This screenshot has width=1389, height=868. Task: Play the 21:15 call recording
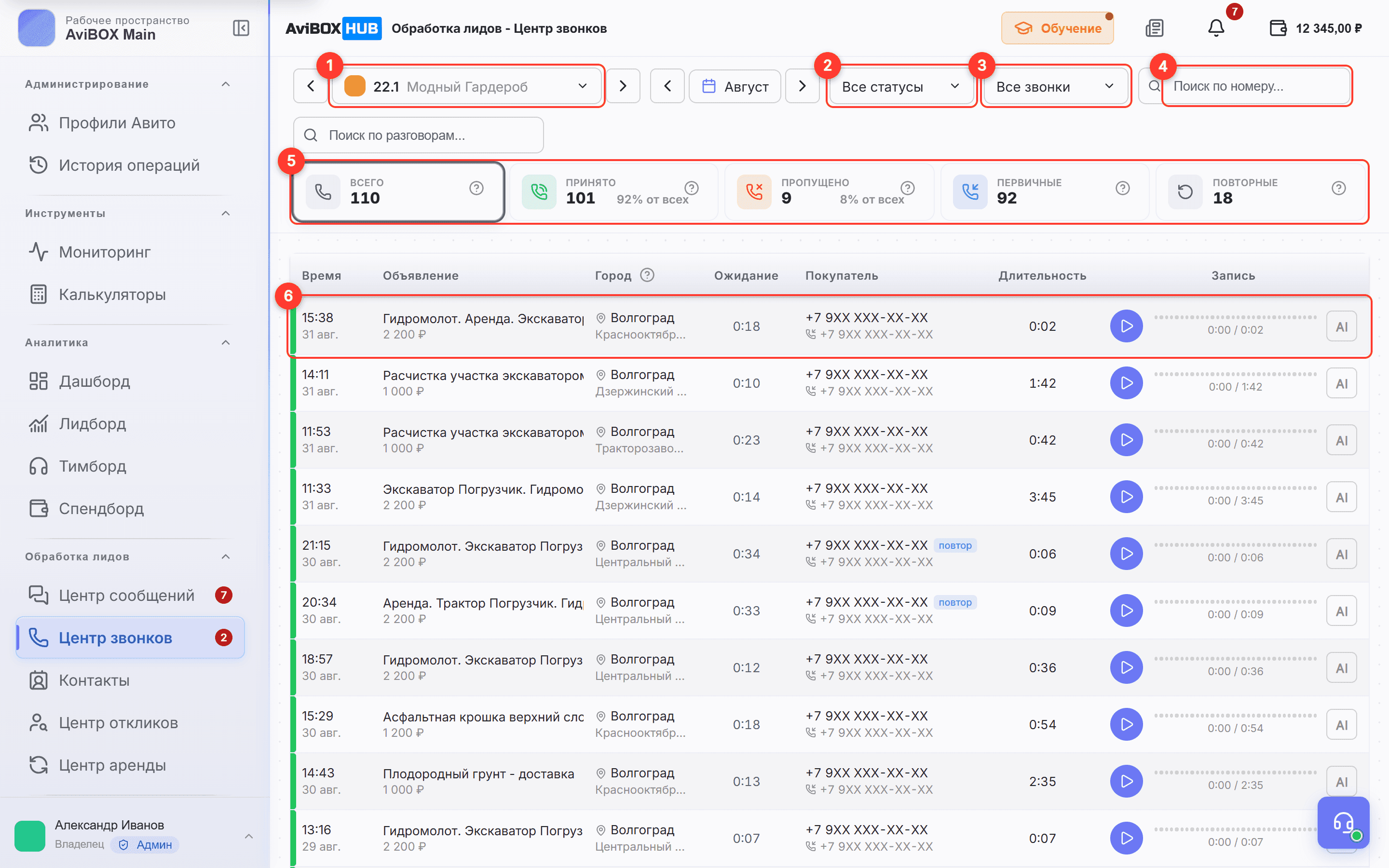tap(1126, 554)
